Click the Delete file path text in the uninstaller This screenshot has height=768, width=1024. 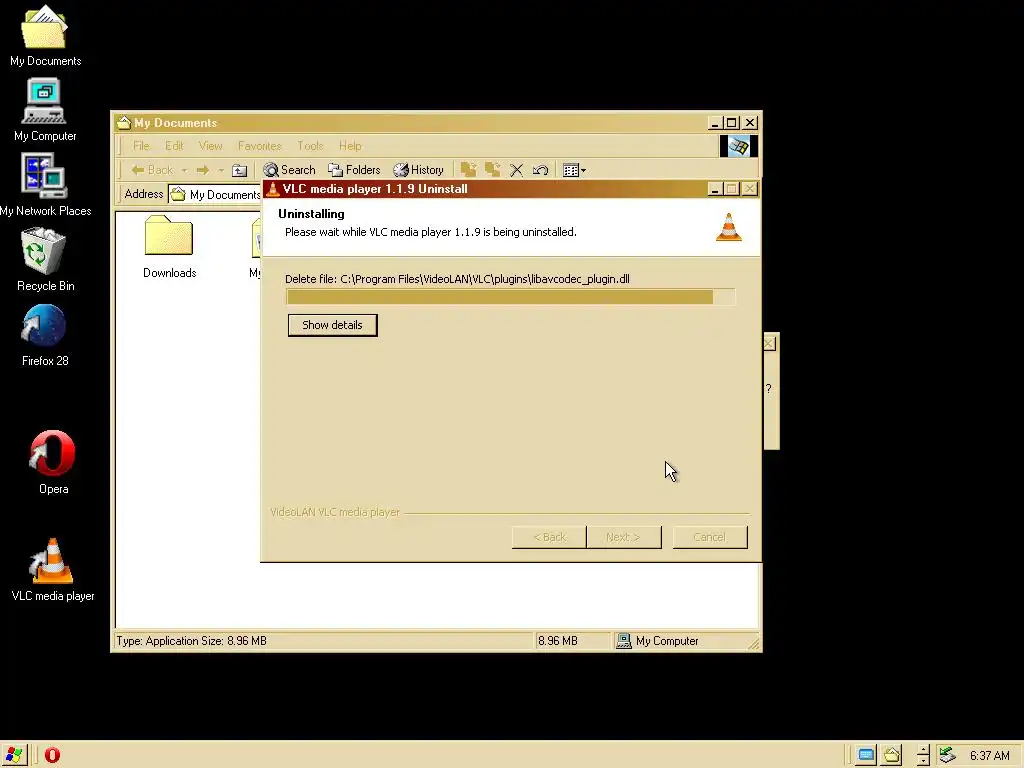[457, 279]
